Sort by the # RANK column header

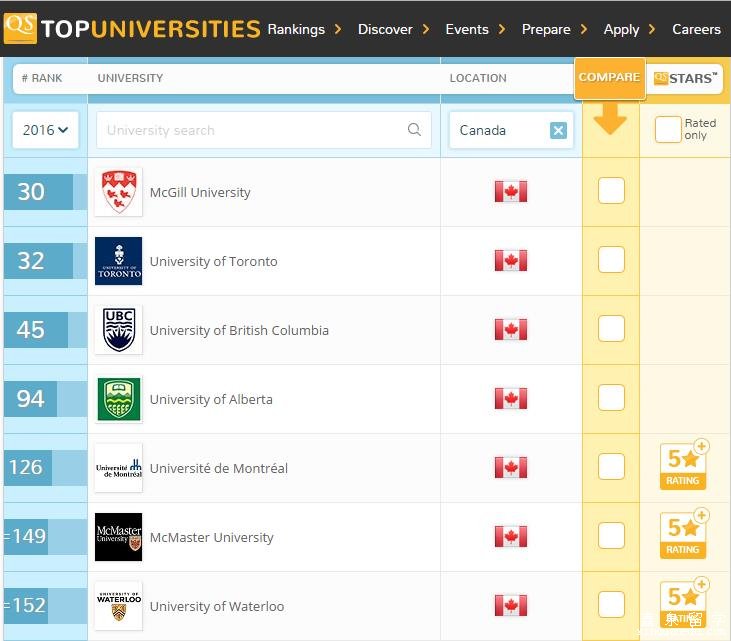pos(42,78)
